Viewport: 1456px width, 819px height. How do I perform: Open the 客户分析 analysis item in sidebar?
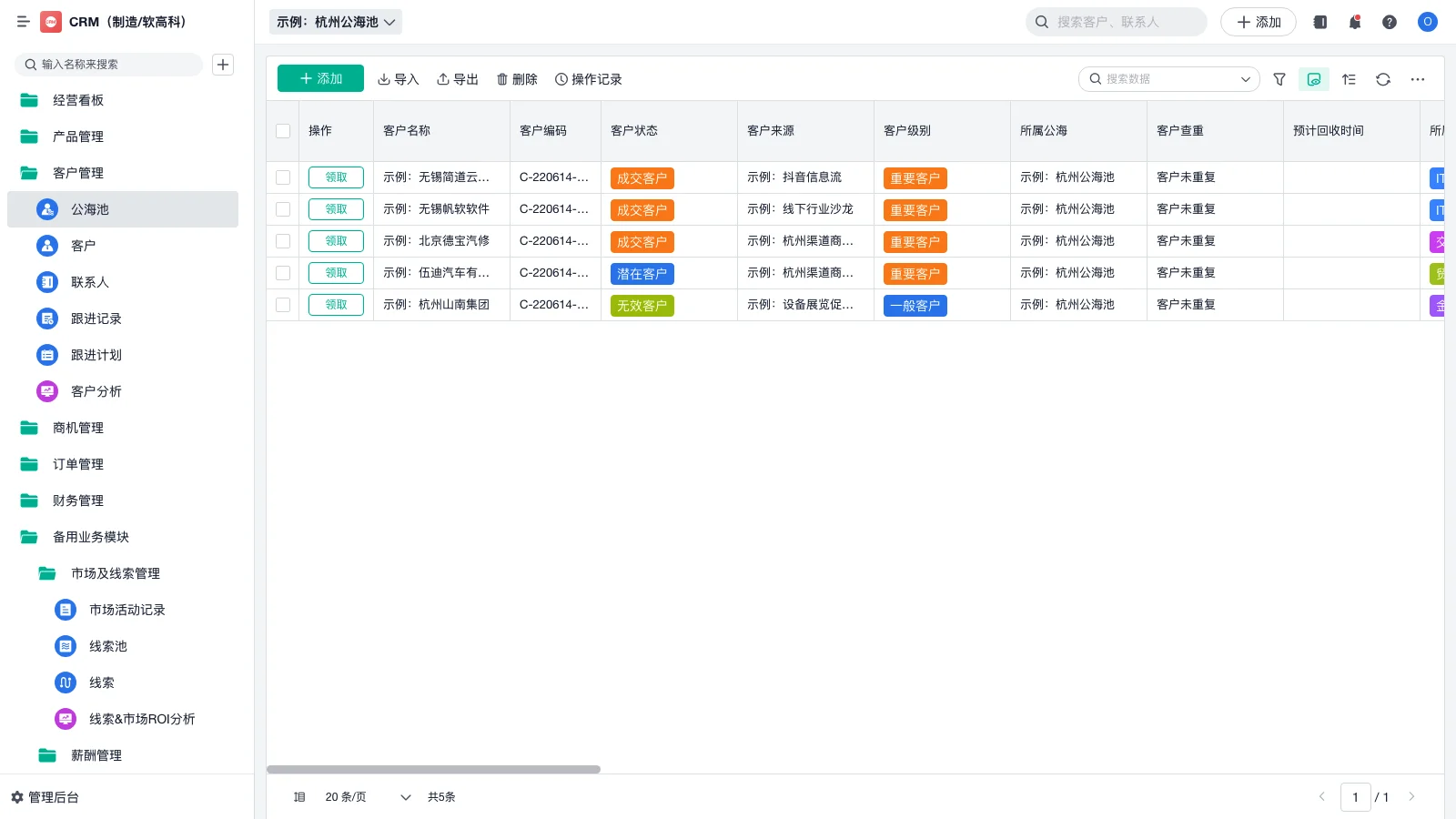pos(96,391)
